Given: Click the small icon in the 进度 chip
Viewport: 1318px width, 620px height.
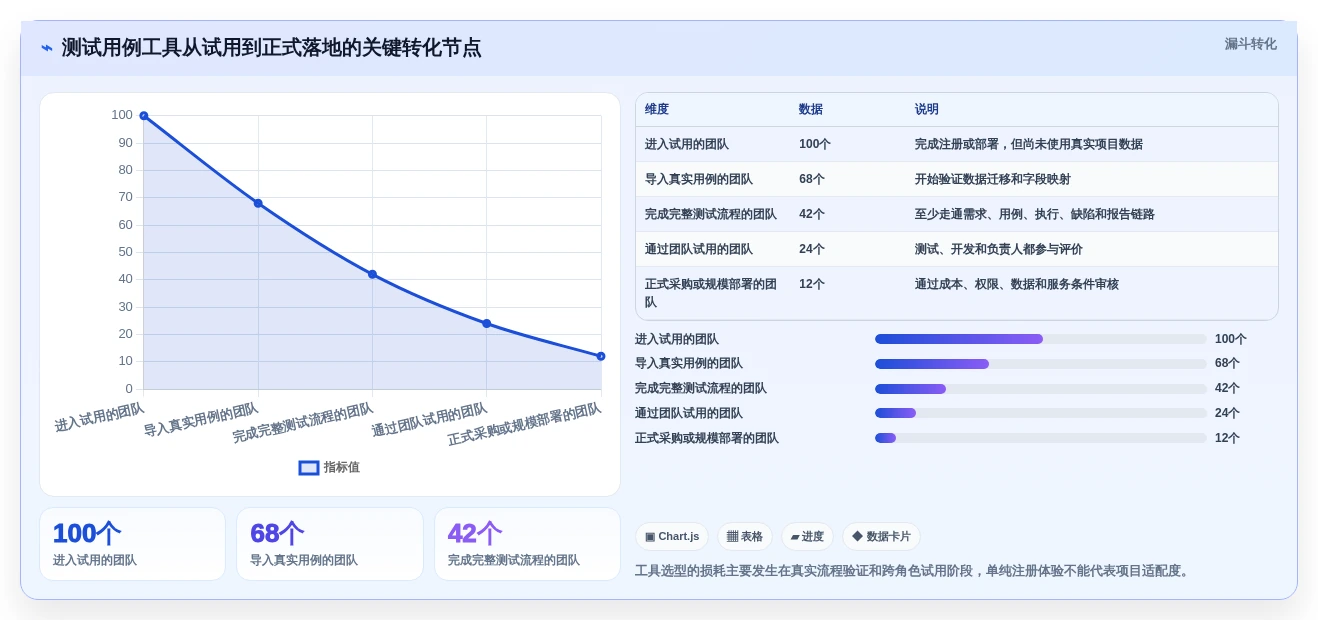Looking at the screenshot, I should tap(795, 537).
